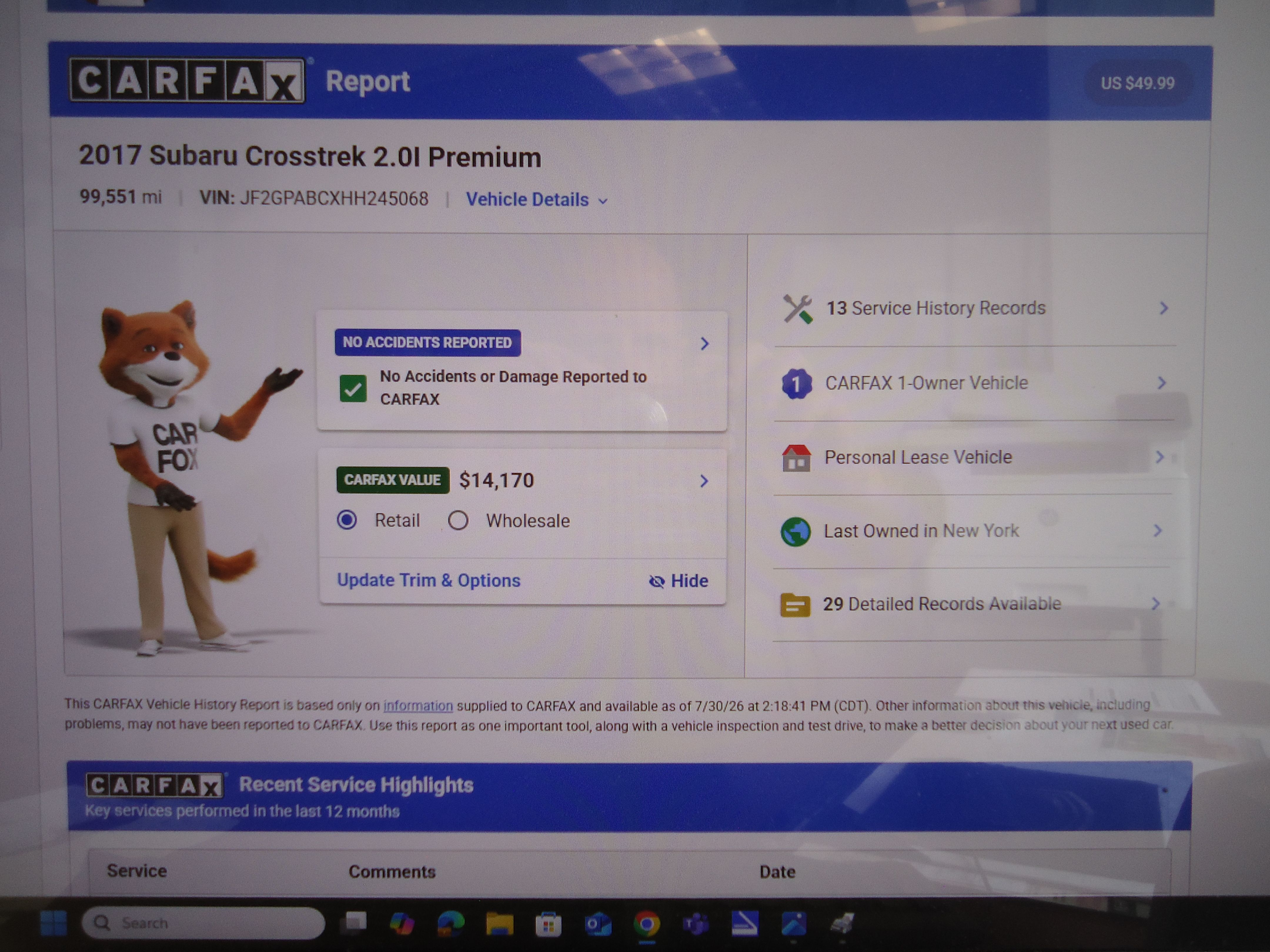Open Task View from the taskbar
The image size is (1270, 952).
pos(354,922)
